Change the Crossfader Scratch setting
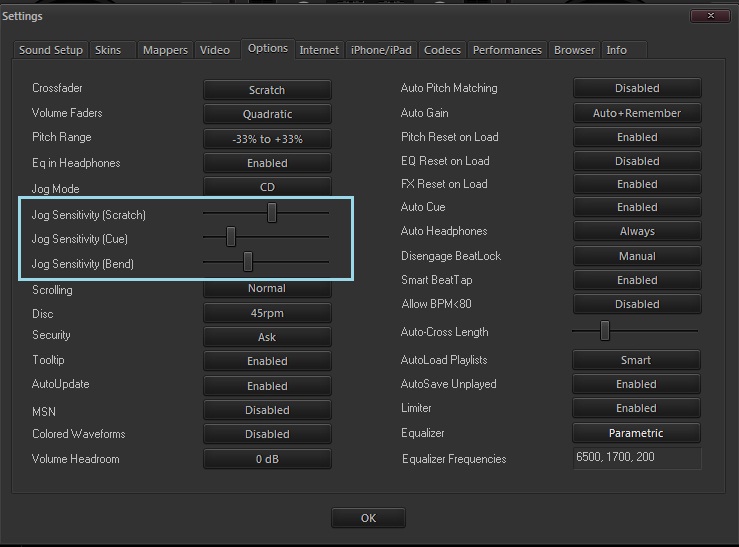The image size is (739, 547). point(267,90)
